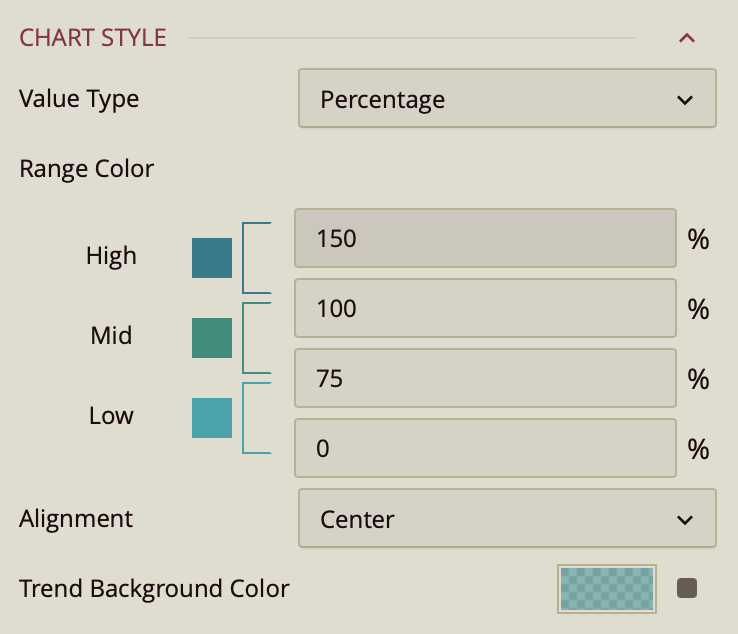738x634 pixels.
Task: Click the small dark square beside trend color
Action: coord(687,588)
